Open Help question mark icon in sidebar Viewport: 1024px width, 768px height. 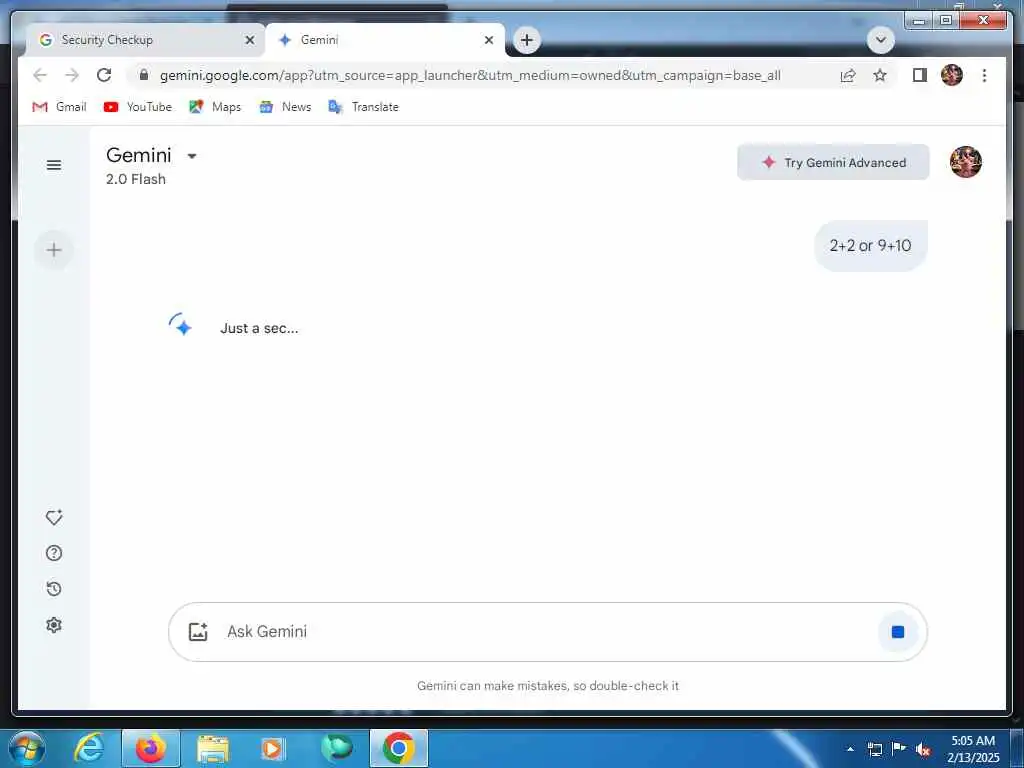pyautogui.click(x=54, y=553)
